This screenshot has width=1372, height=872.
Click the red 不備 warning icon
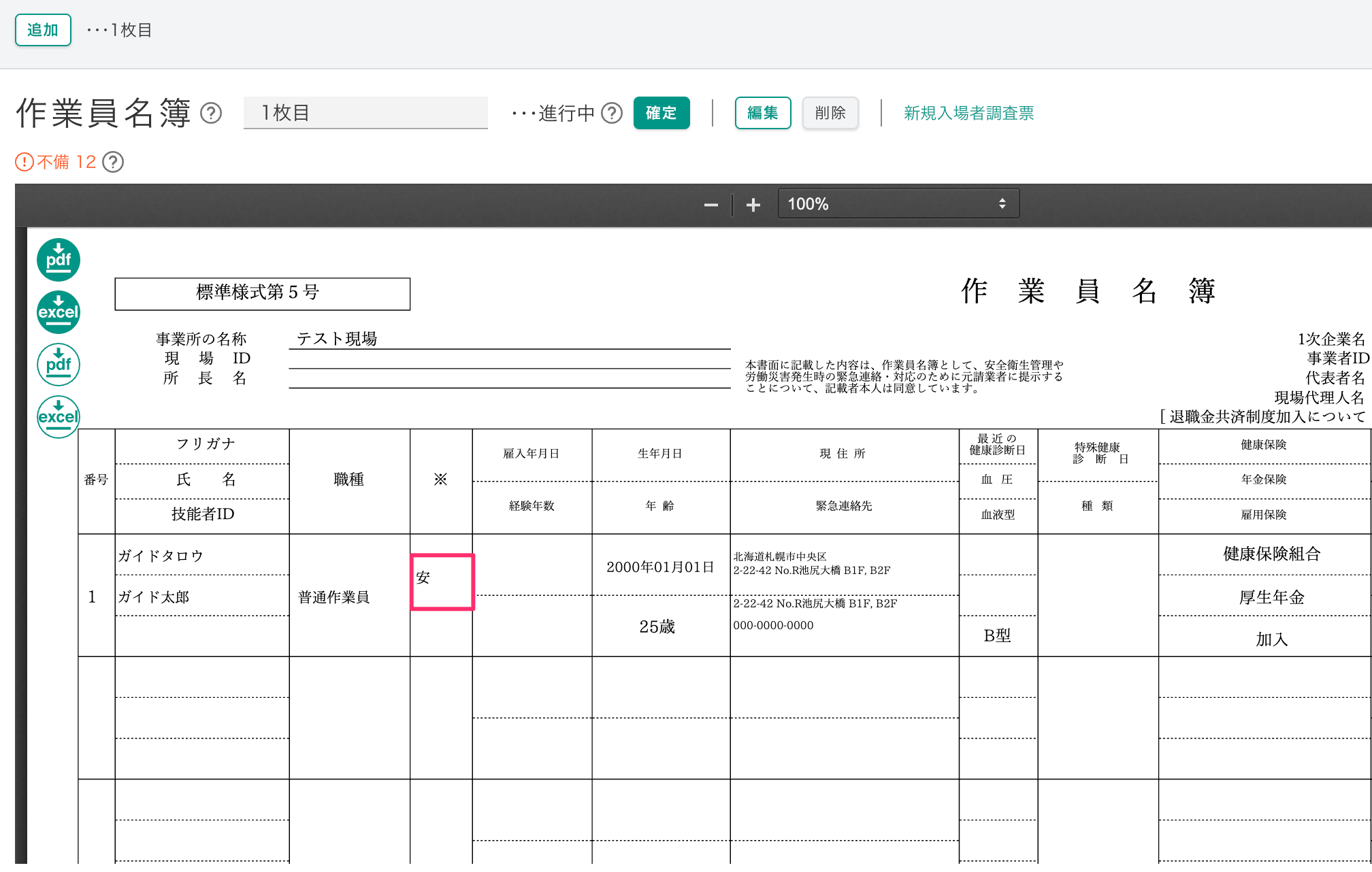point(24,162)
